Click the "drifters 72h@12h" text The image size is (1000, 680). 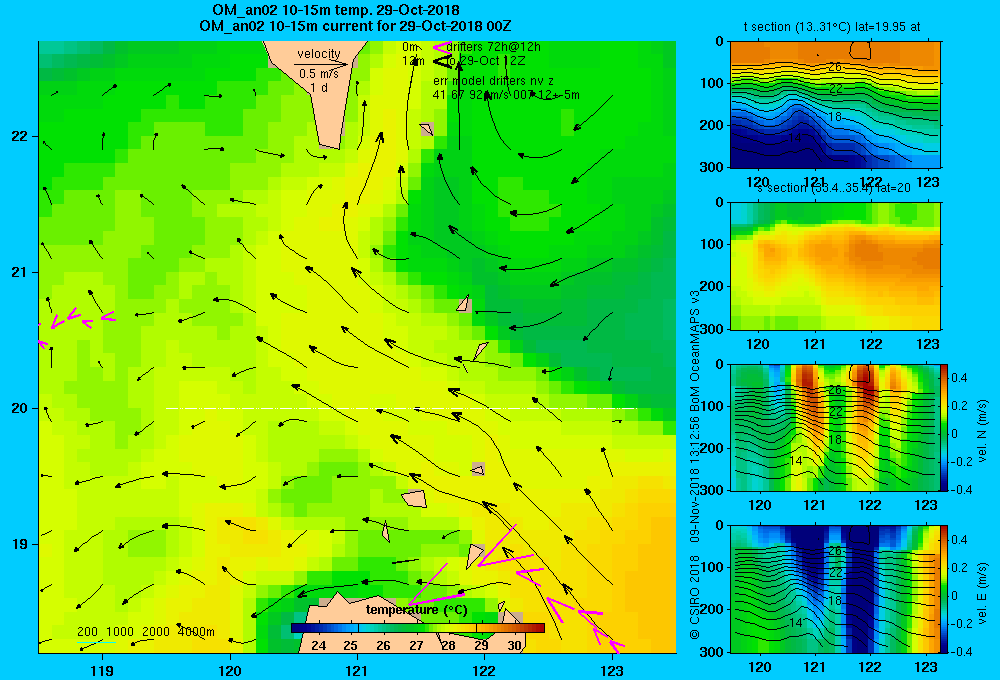pyautogui.click(x=494, y=47)
